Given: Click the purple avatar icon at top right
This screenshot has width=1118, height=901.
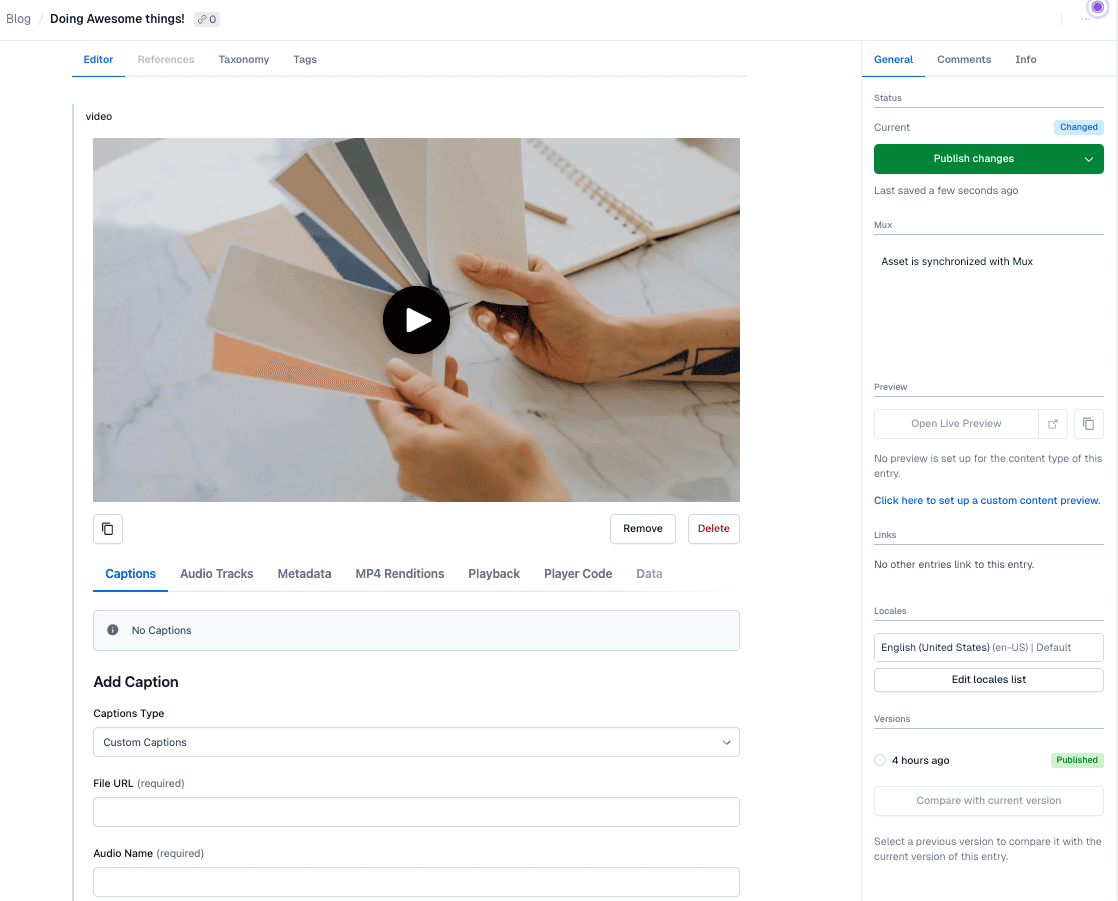Looking at the screenshot, I should tap(1097, 7).
